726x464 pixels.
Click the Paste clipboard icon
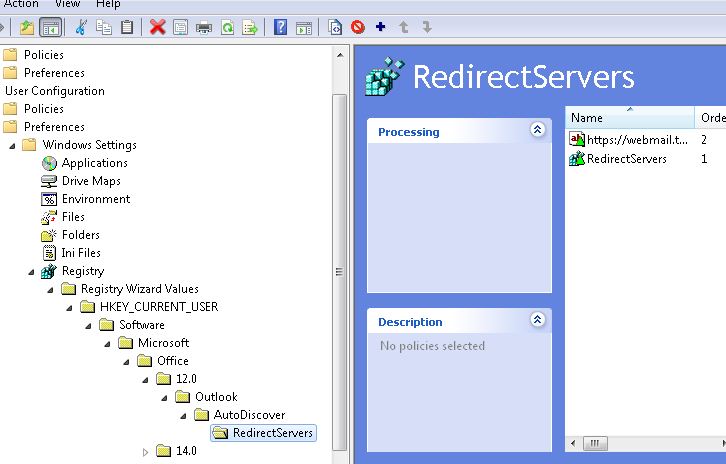point(126,27)
